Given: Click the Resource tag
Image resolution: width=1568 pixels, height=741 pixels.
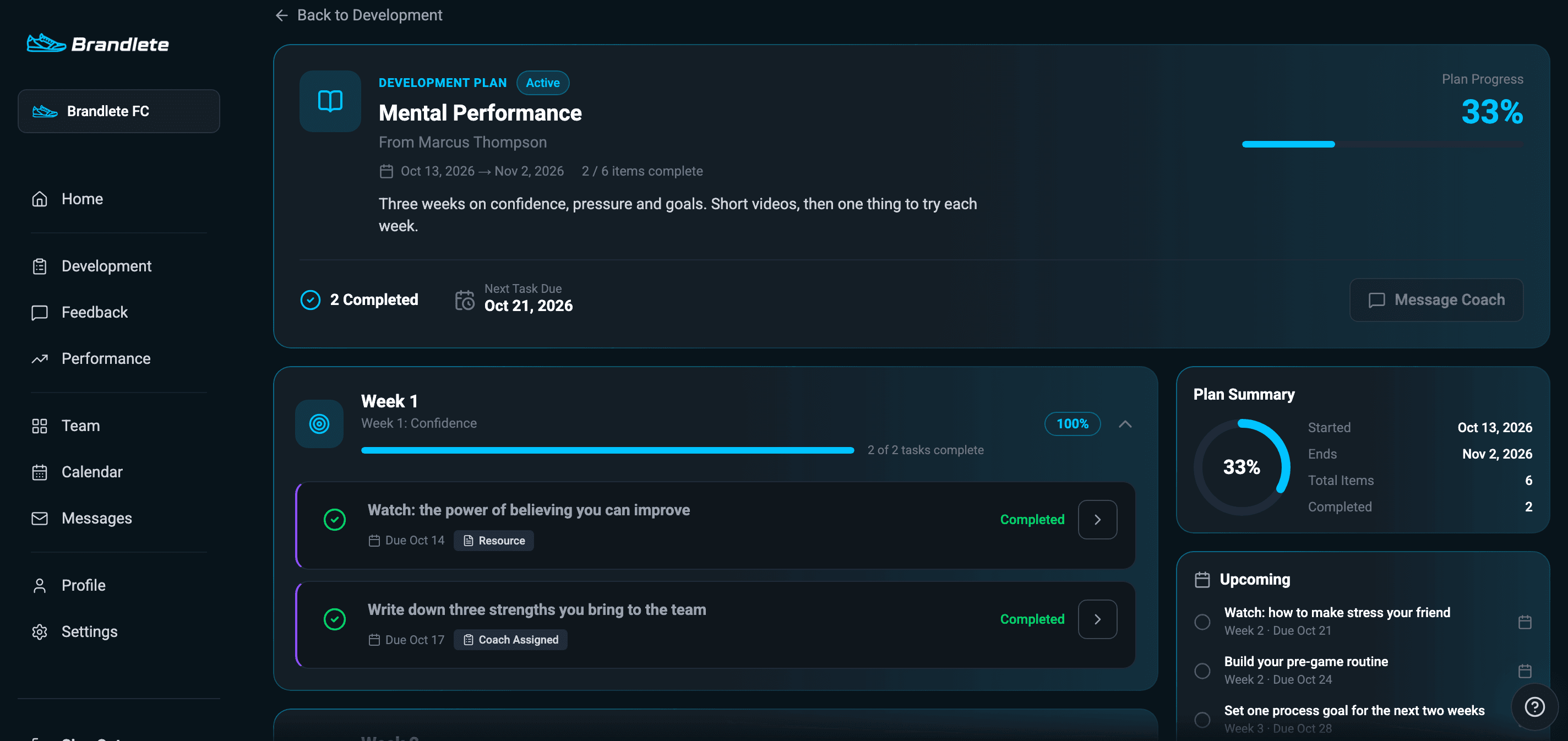Looking at the screenshot, I should click(x=494, y=541).
